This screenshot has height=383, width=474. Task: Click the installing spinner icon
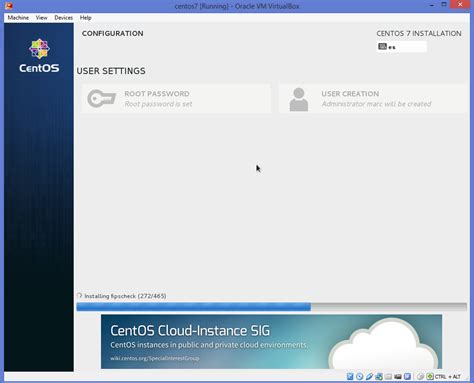pyautogui.click(x=79, y=295)
